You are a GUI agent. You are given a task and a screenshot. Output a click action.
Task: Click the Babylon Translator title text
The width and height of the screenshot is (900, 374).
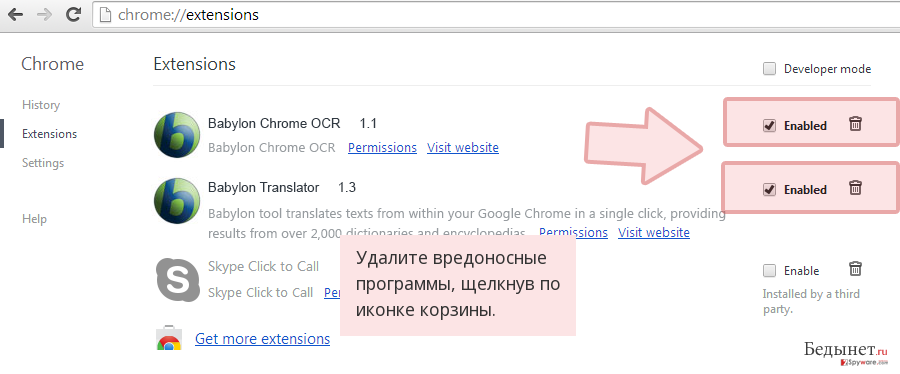pyautogui.click(x=263, y=188)
